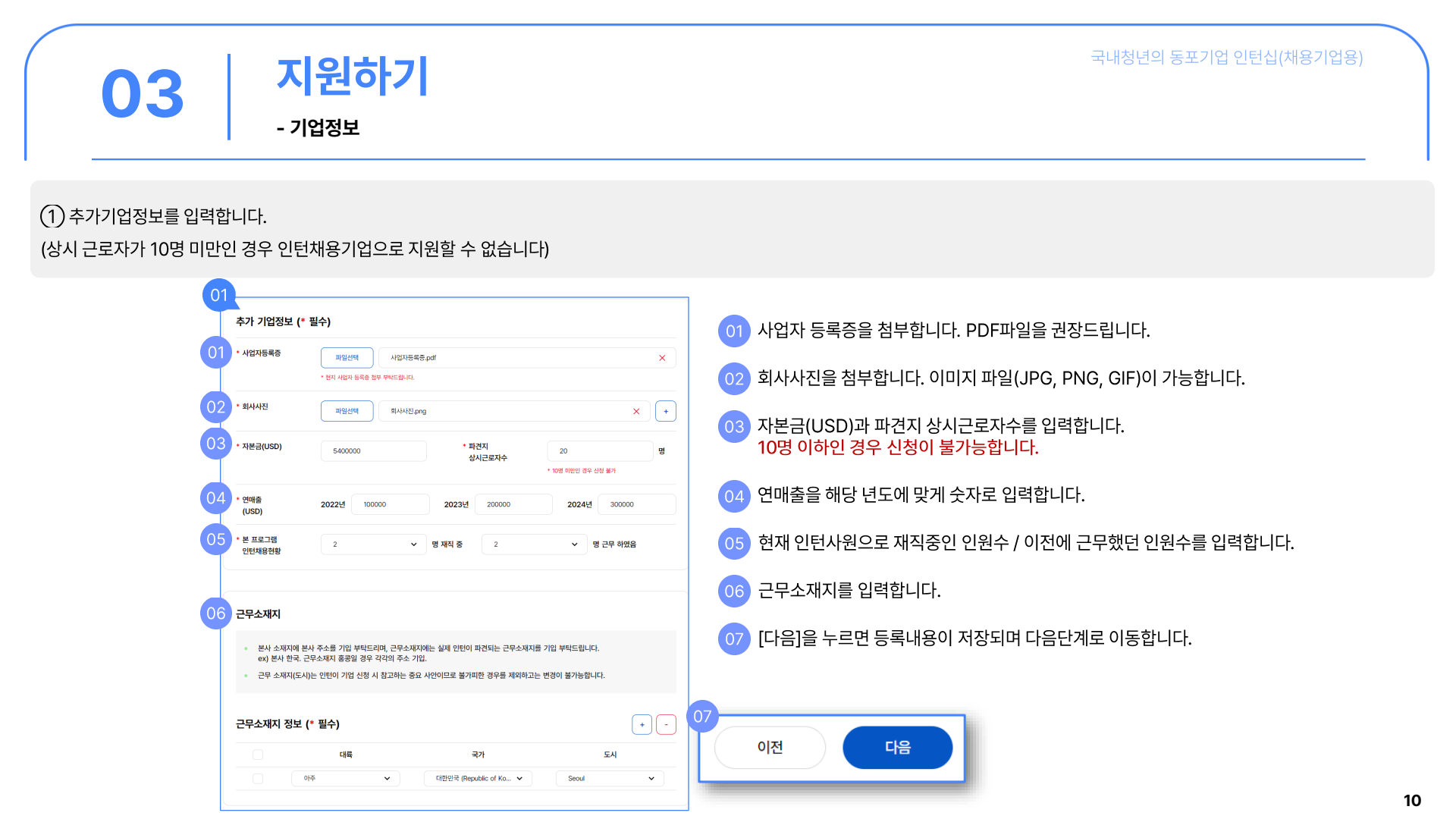Click the 자본금(USD) field containing 5400000
Viewport: 1456px width, 819px height.
tap(373, 451)
